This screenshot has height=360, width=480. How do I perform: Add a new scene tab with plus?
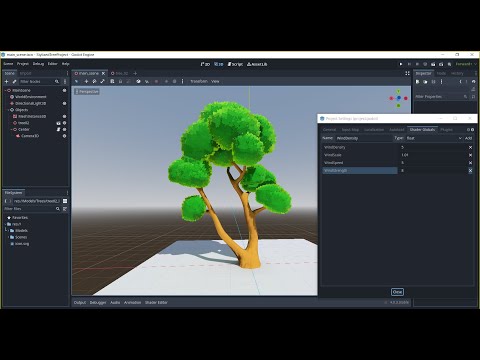point(135,73)
